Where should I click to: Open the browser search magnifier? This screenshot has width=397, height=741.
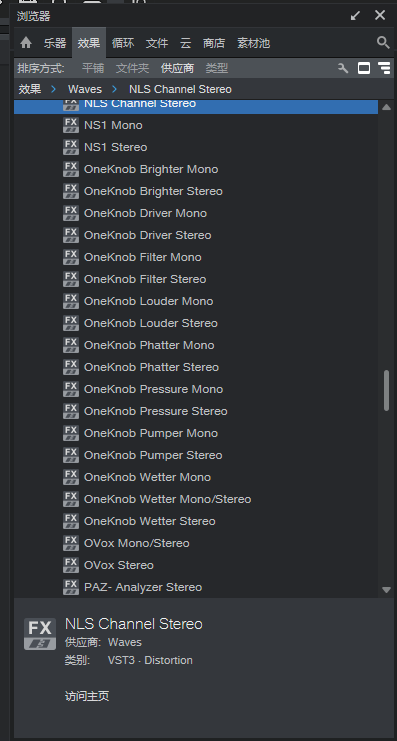[383, 43]
